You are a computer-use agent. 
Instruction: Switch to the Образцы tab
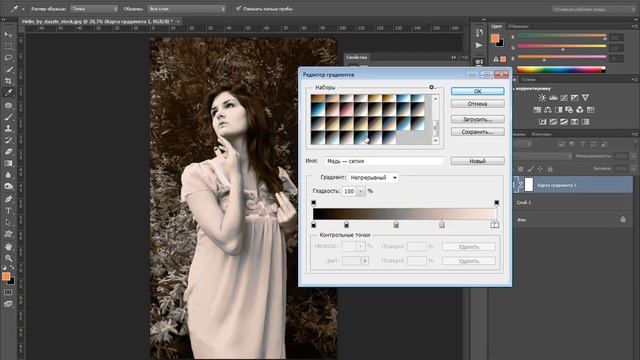click(518, 26)
